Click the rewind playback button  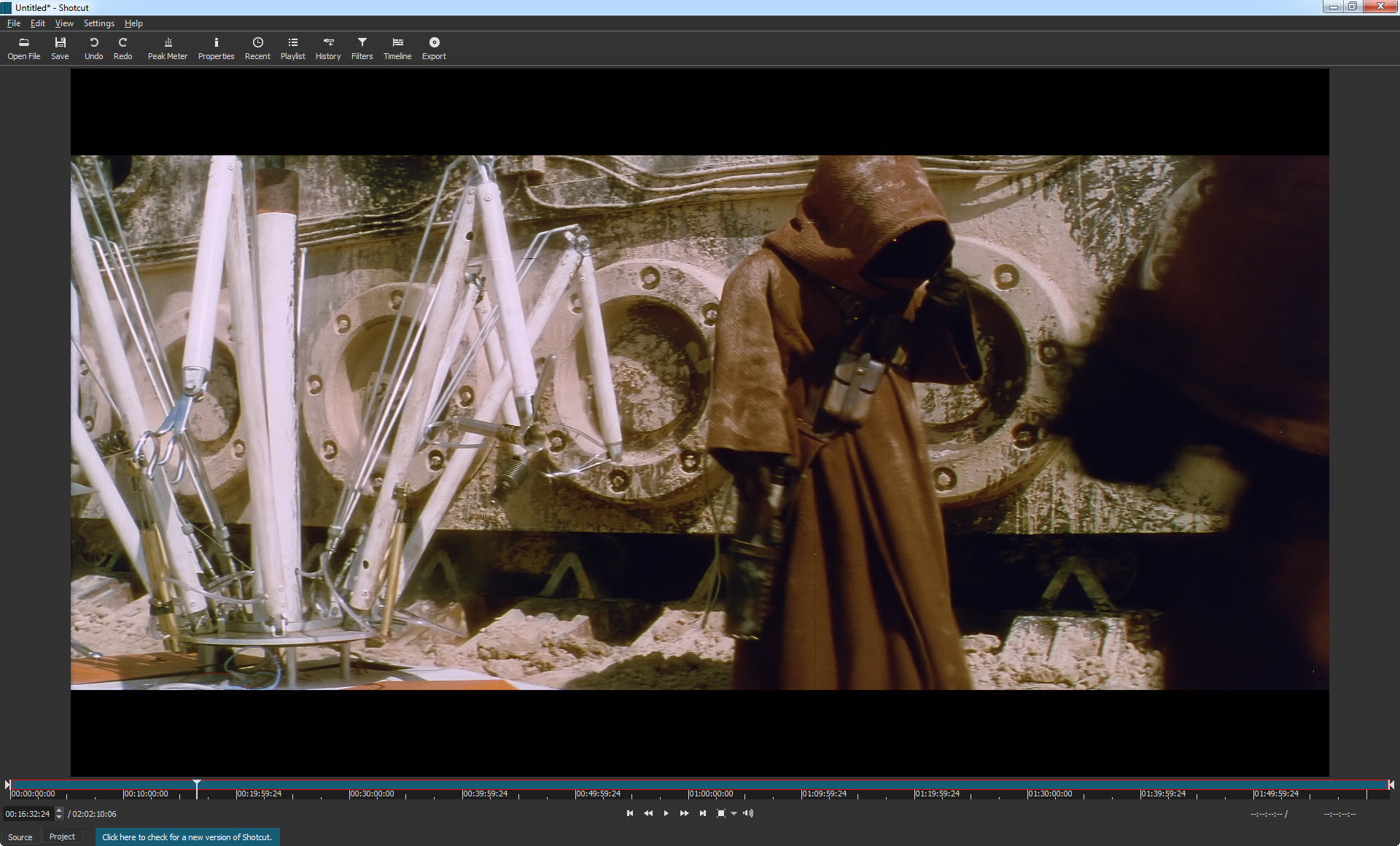648,813
